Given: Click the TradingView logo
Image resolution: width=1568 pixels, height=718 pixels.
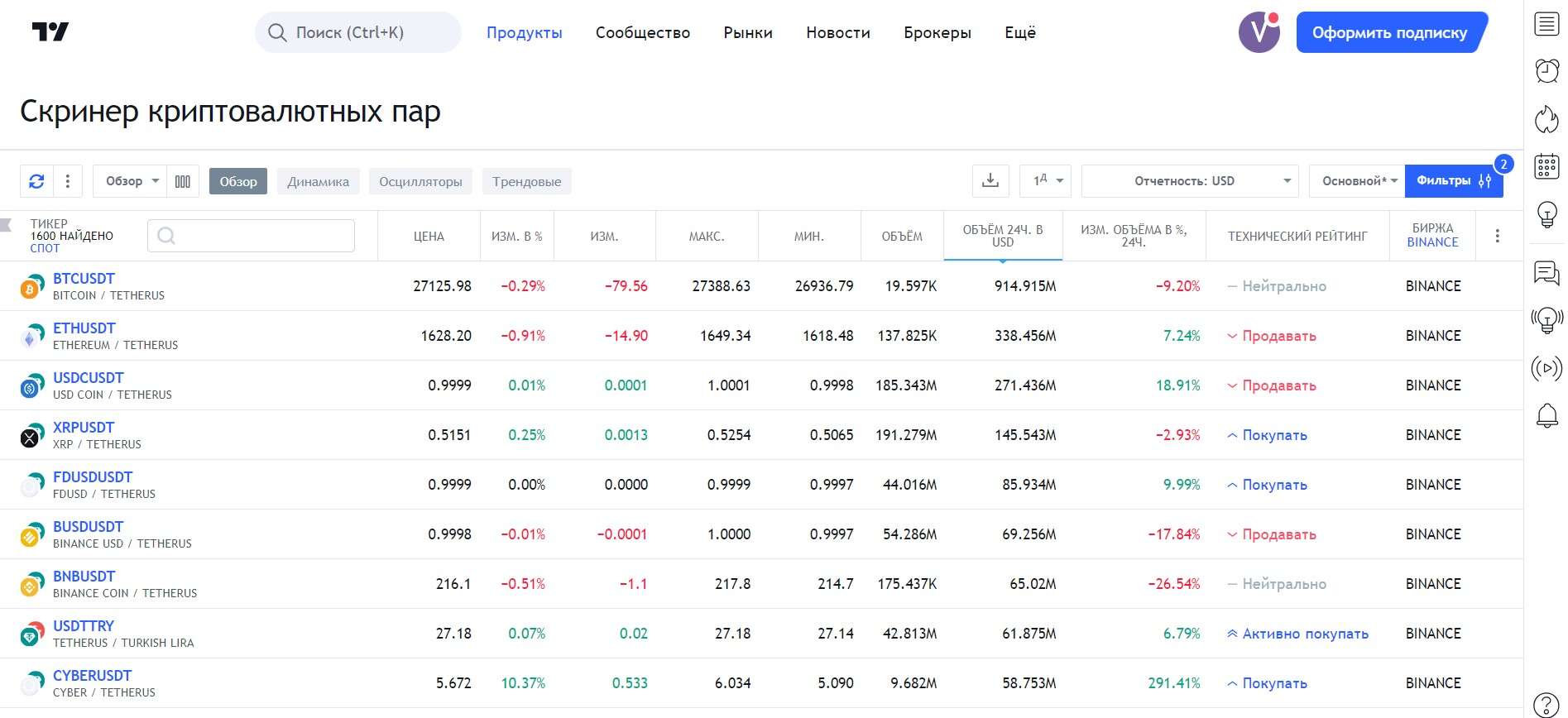Looking at the screenshot, I should point(50,32).
